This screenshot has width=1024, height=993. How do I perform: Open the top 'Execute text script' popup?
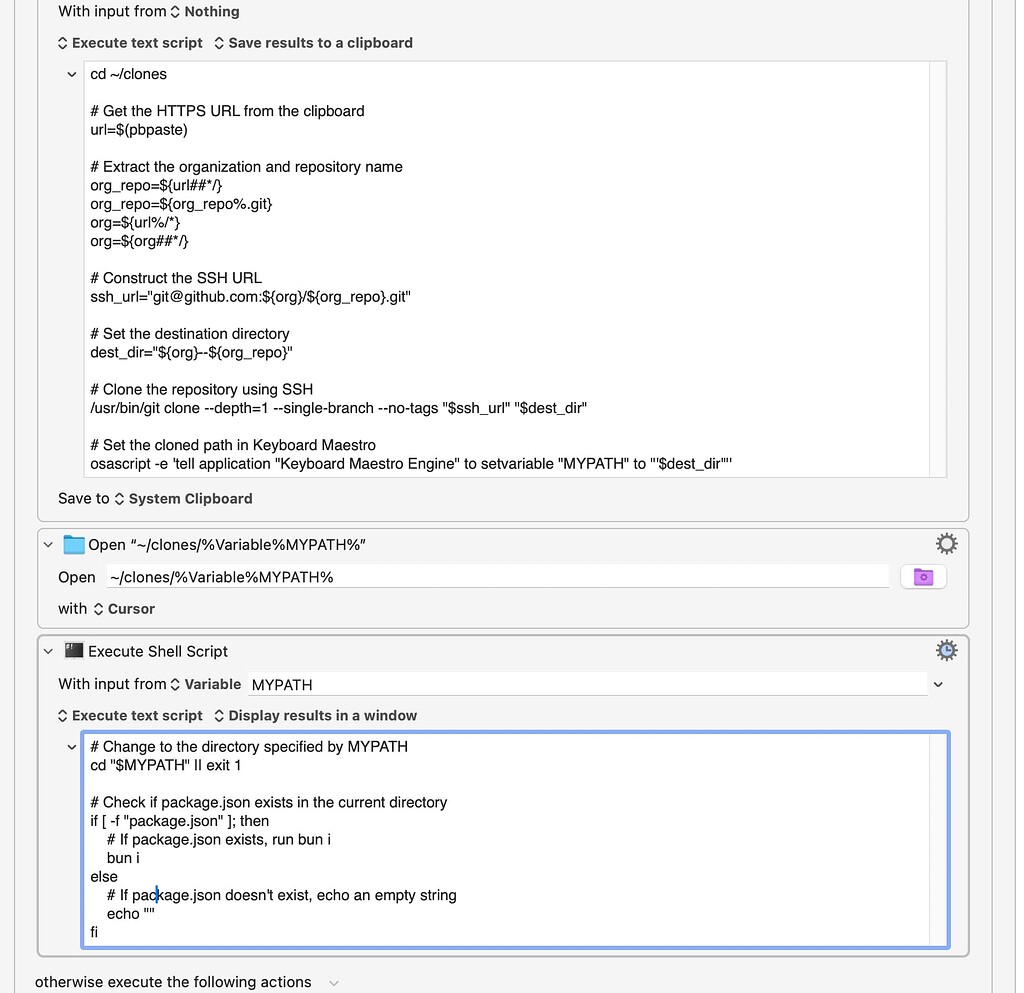tap(130, 43)
